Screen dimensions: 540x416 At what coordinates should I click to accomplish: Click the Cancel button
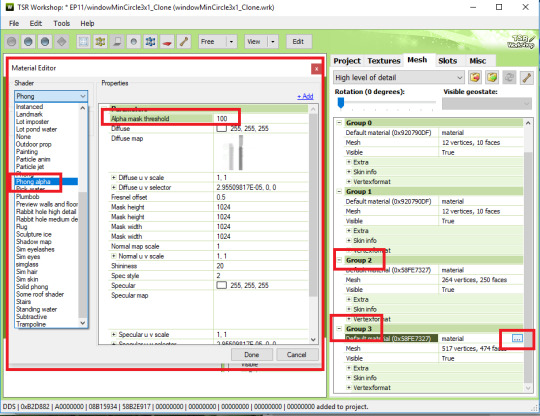coord(297,354)
